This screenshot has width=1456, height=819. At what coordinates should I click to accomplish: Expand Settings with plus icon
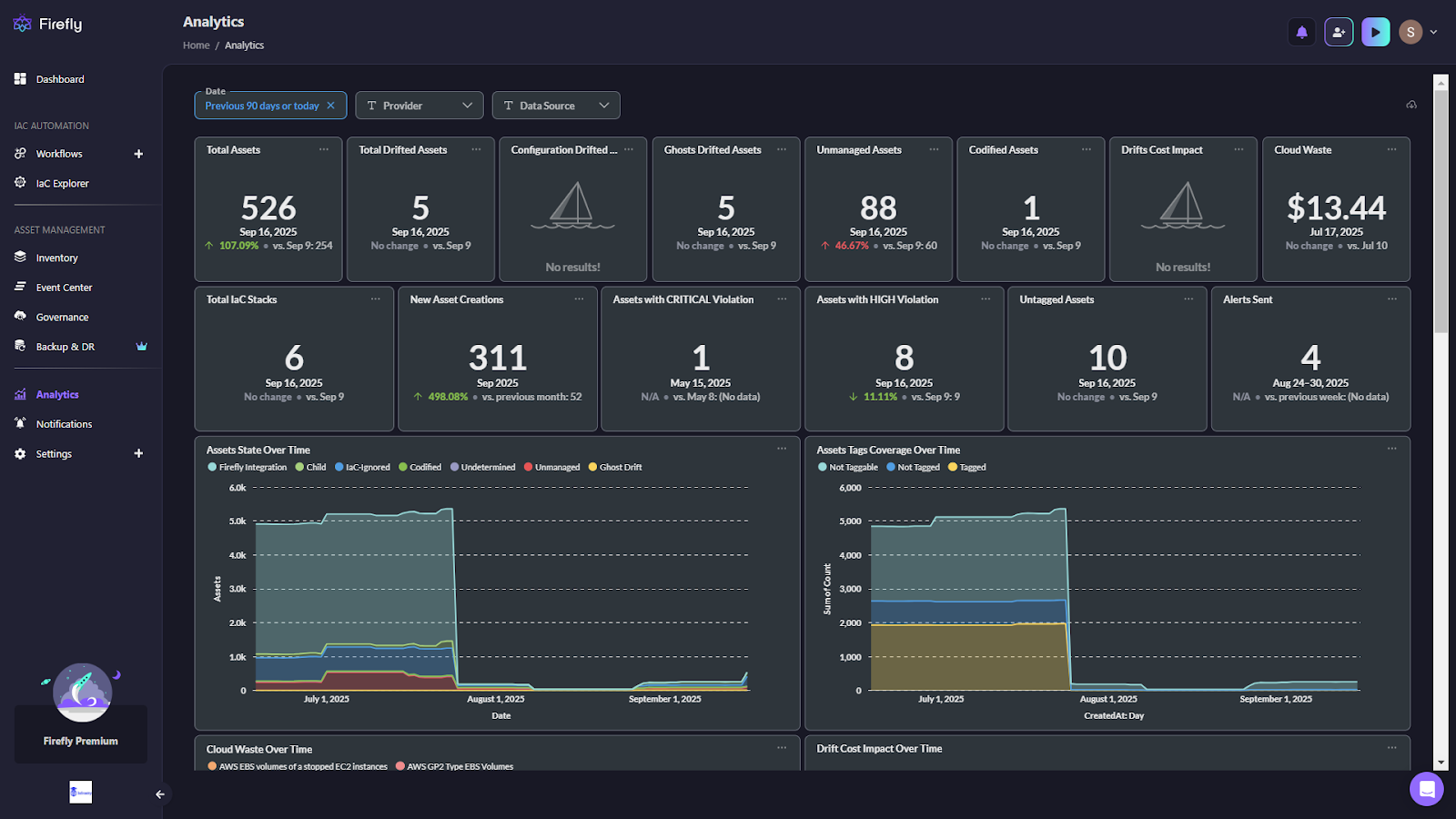[138, 453]
